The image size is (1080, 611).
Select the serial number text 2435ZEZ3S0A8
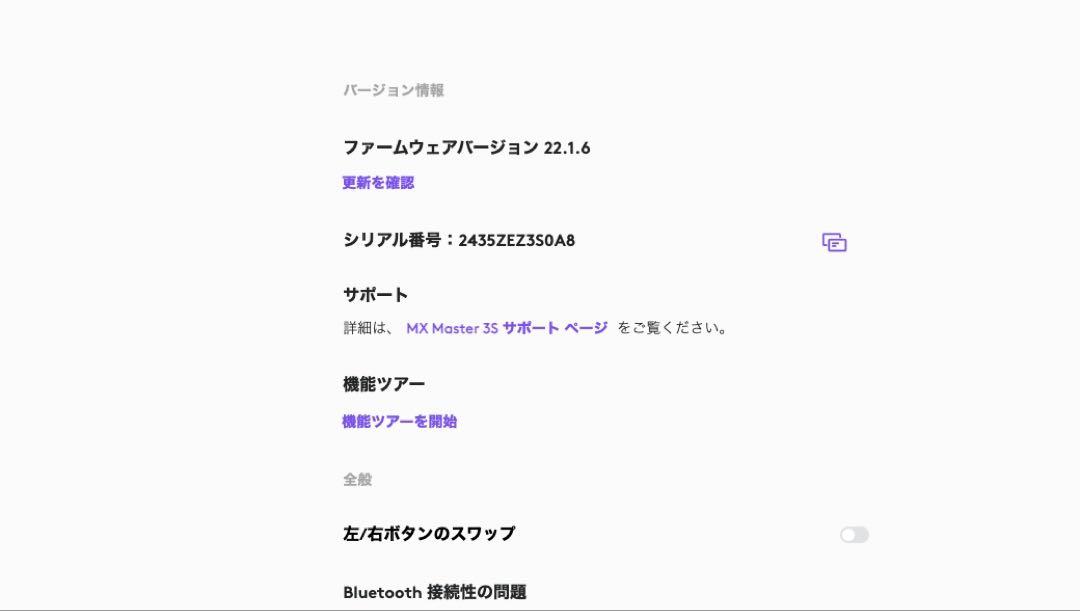517,240
